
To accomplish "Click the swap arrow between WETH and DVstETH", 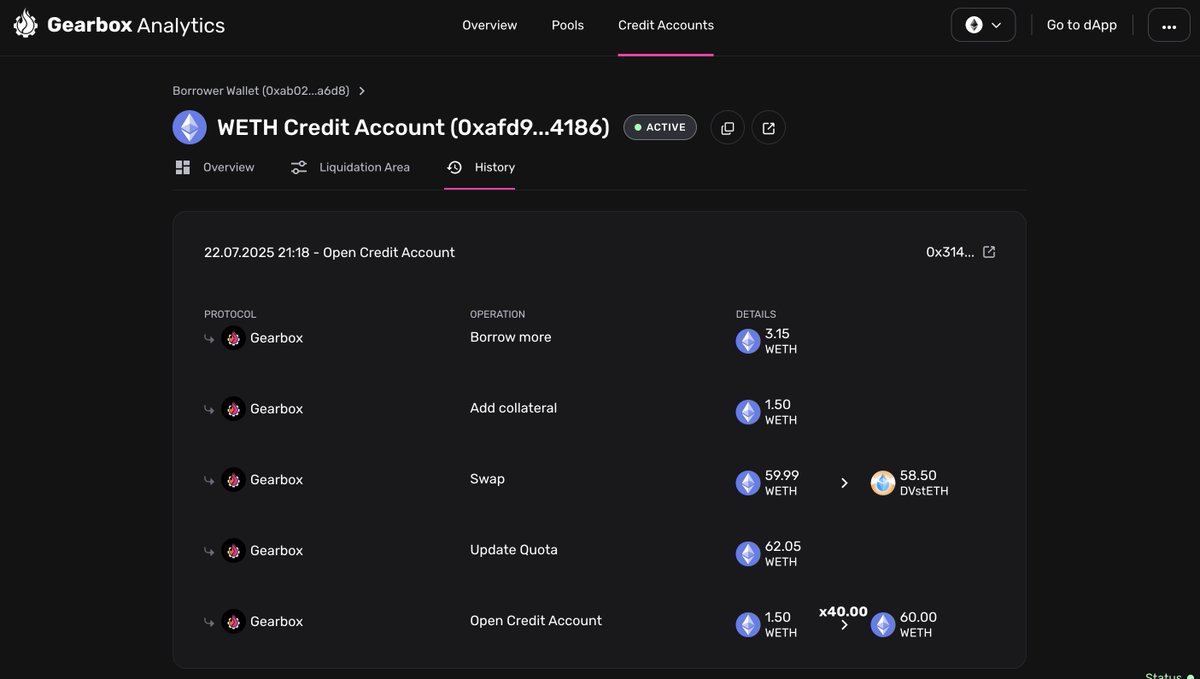I will 844,483.
